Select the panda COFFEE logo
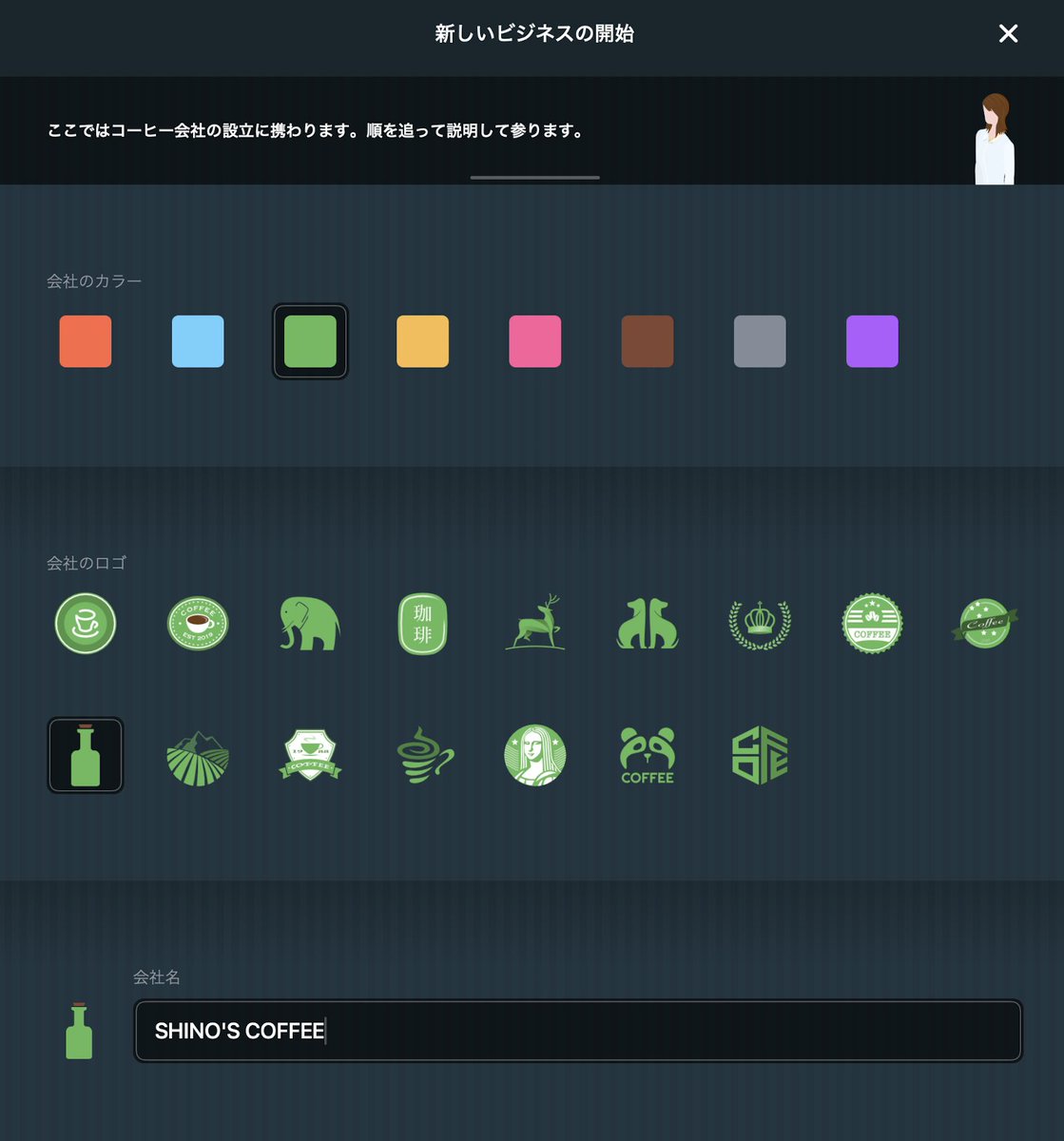Screen dimensions: 1064x1141 point(648,755)
